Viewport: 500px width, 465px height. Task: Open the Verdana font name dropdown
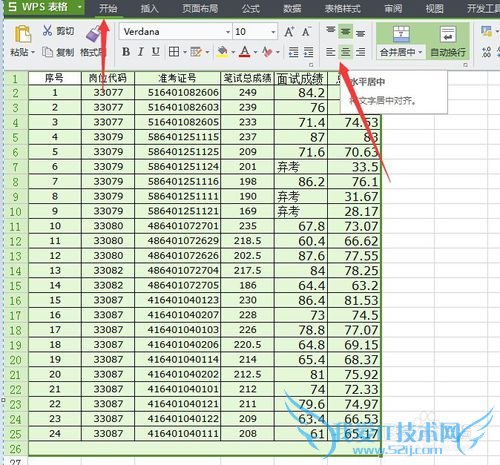[x=228, y=32]
